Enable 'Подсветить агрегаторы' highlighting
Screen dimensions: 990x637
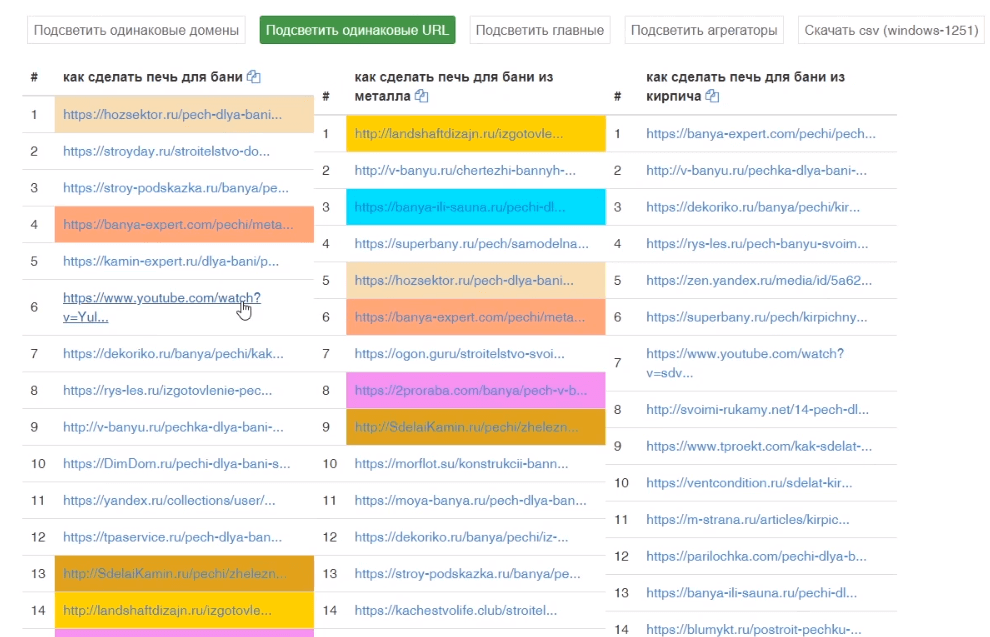704,30
